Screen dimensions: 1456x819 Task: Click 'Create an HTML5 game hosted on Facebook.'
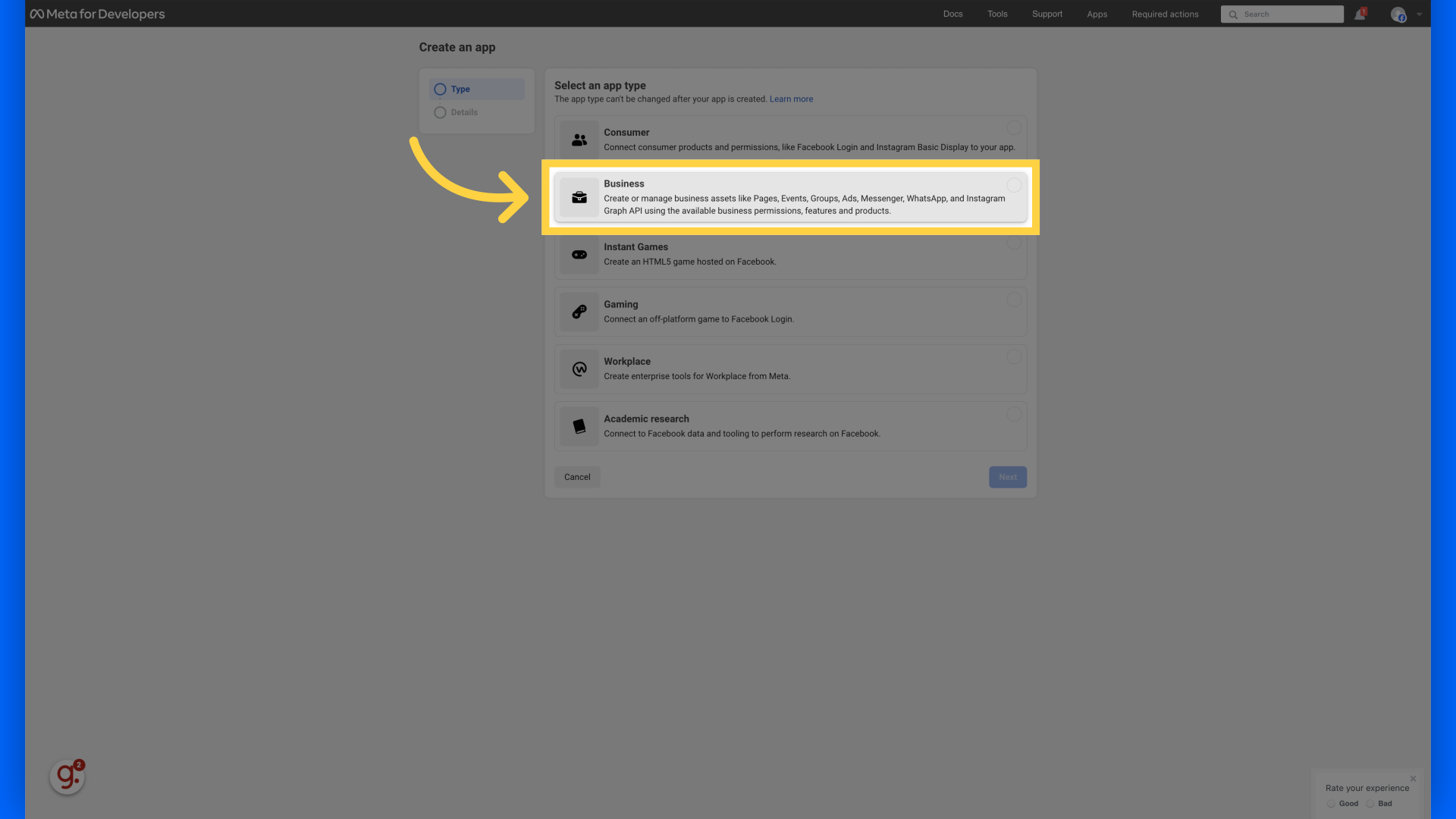[690, 262]
